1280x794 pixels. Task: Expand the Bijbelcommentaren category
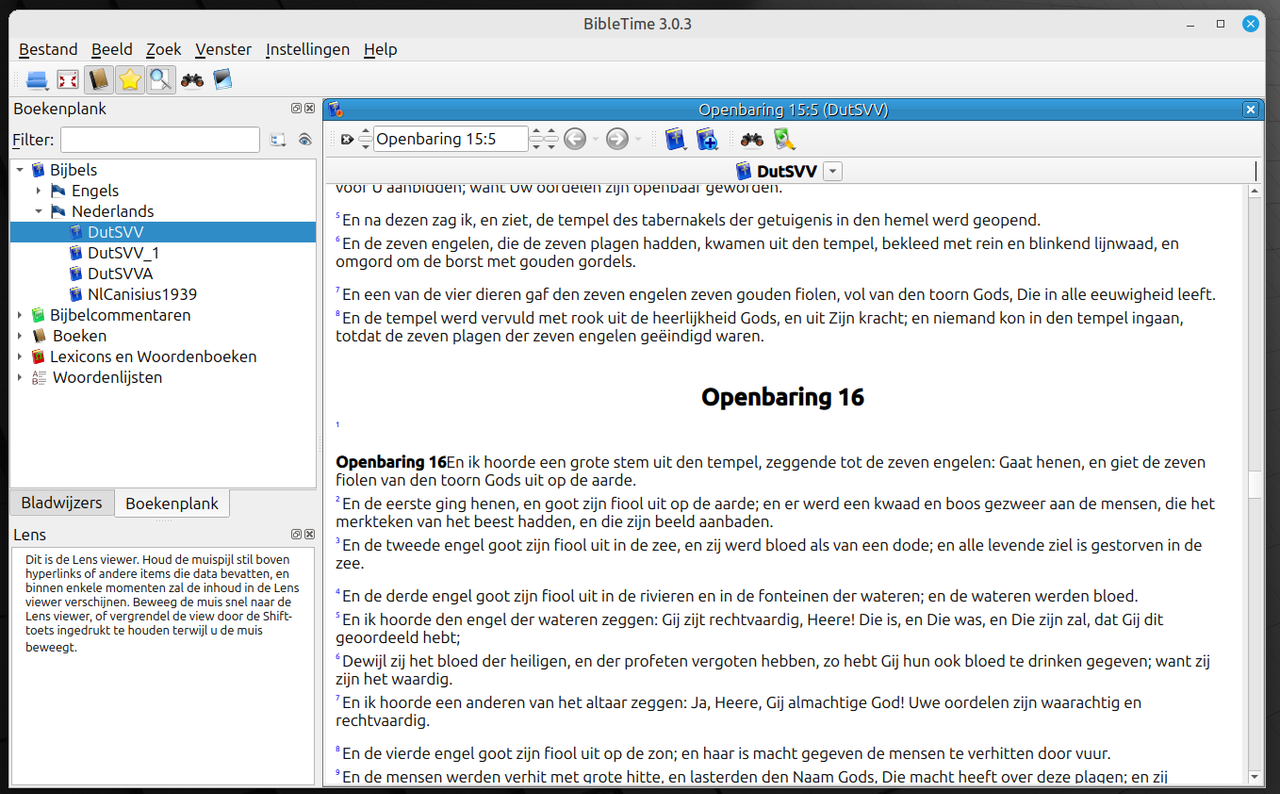[x=18, y=314]
